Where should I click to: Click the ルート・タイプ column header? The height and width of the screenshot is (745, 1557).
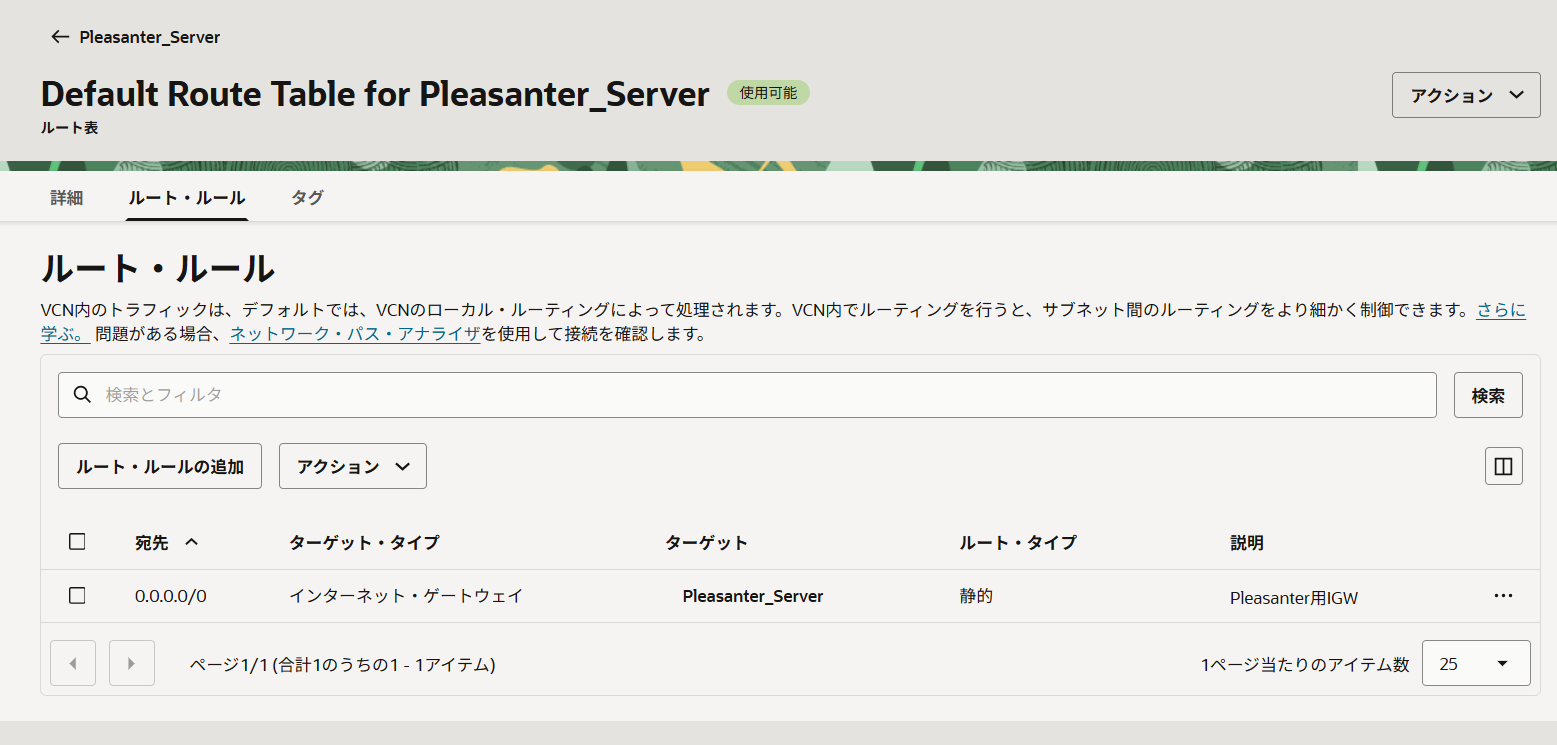click(1018, 543)
